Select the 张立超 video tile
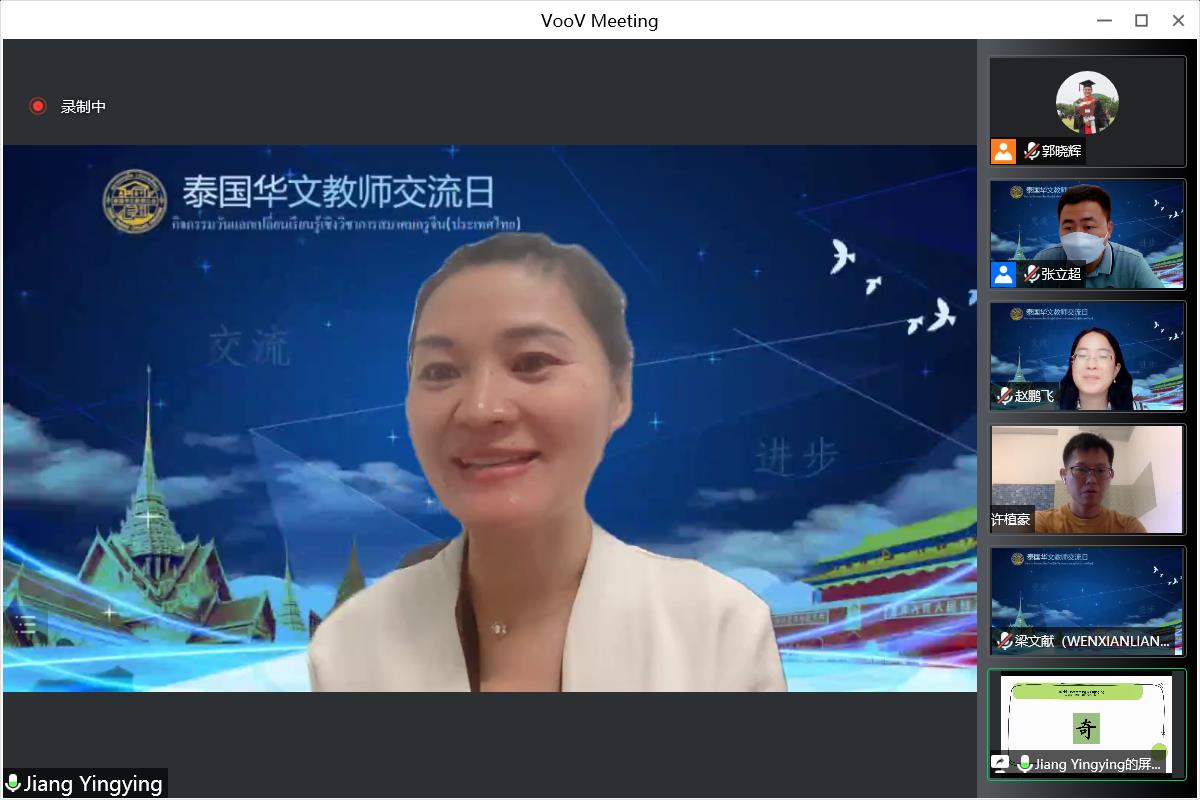1200x800 pixels. pyautogui.click(x=1087, y=234)
